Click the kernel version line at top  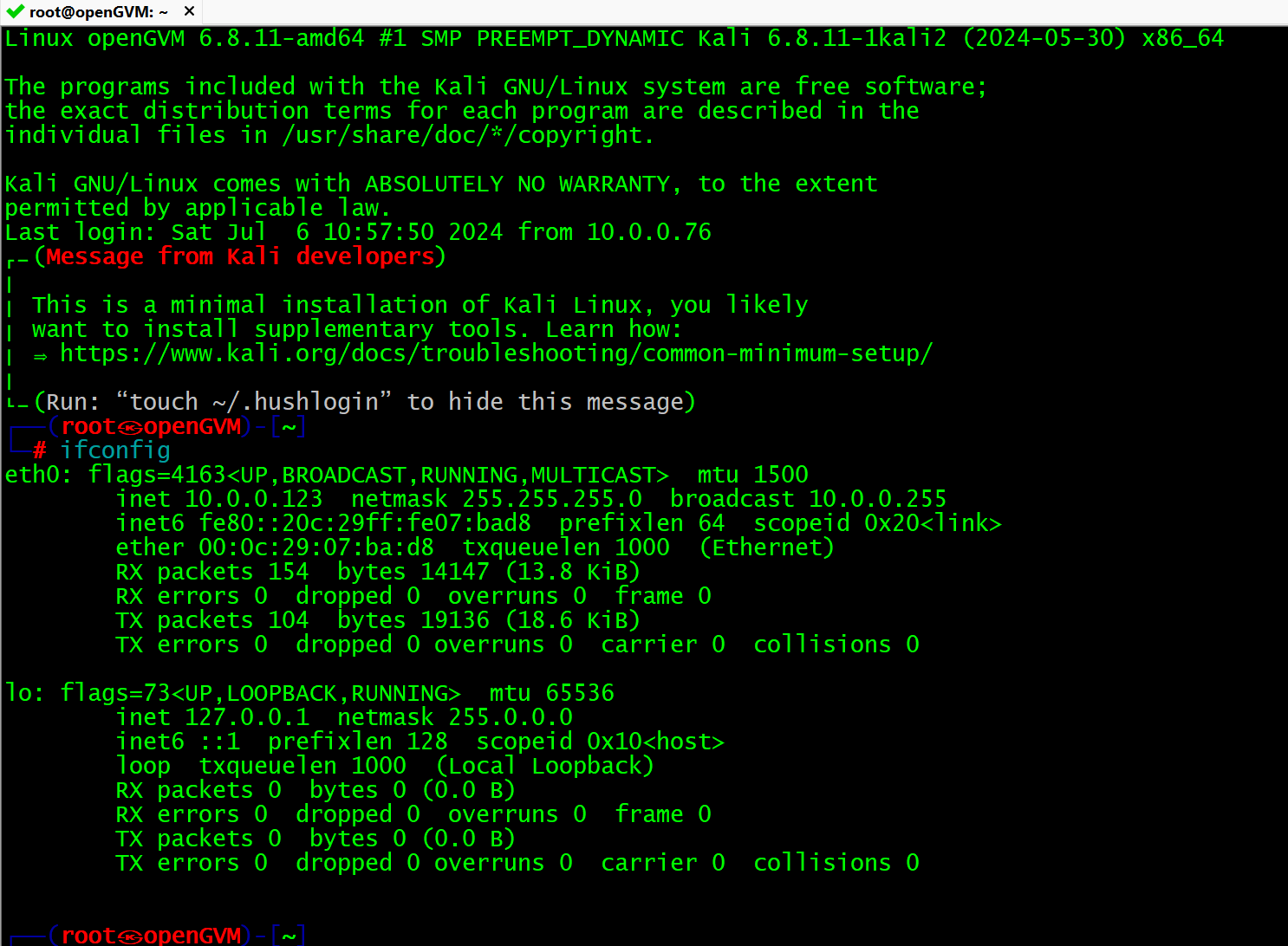pyautogui.click(x=615, y=38)
